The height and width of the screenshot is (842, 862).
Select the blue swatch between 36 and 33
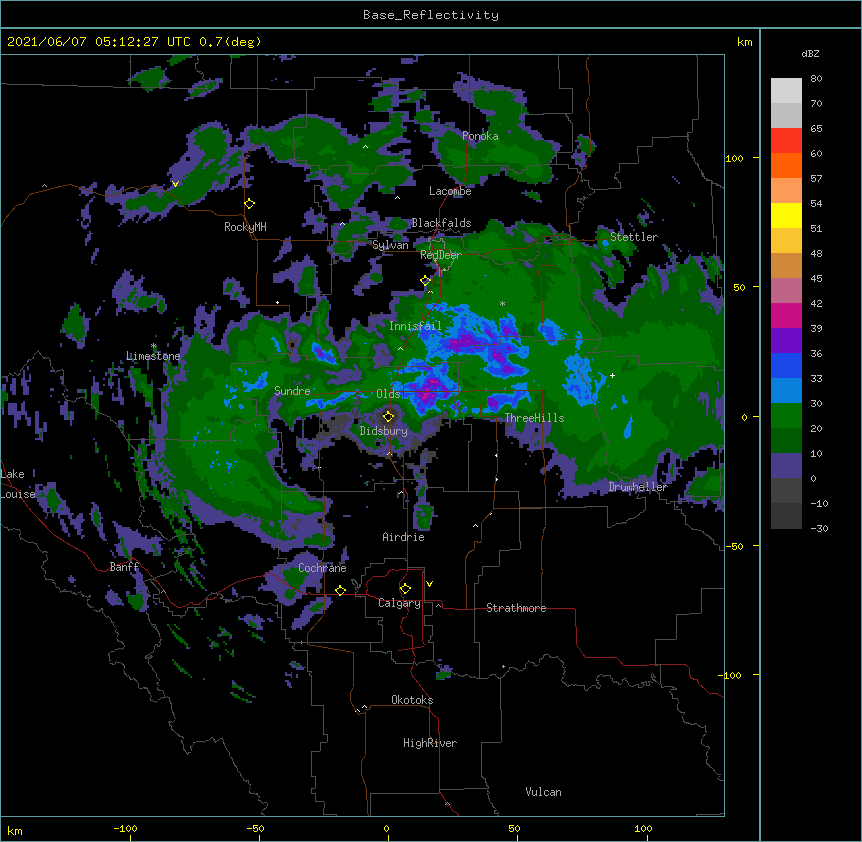786,365
